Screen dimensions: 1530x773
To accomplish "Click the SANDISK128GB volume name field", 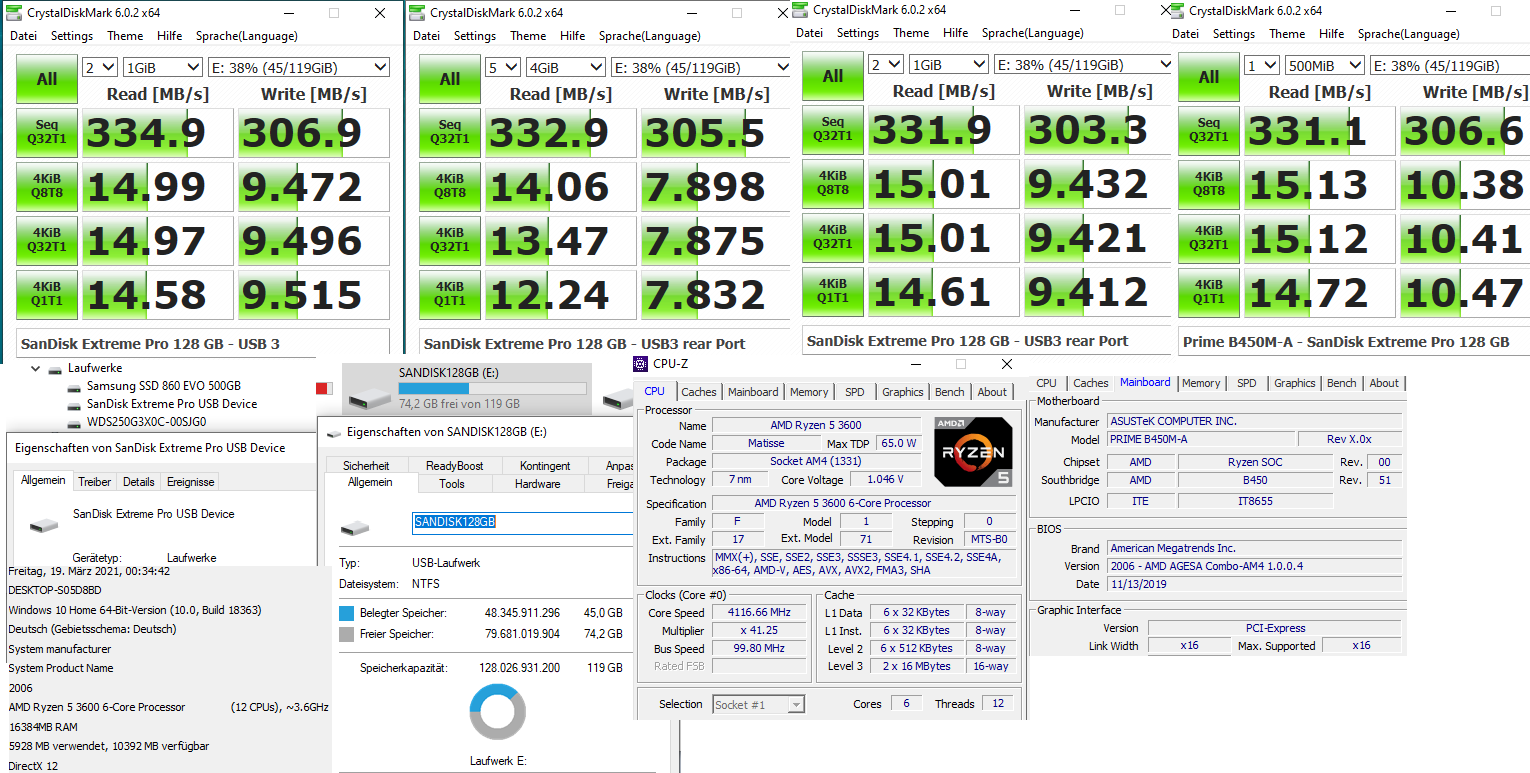I will [x=524, y=522].
